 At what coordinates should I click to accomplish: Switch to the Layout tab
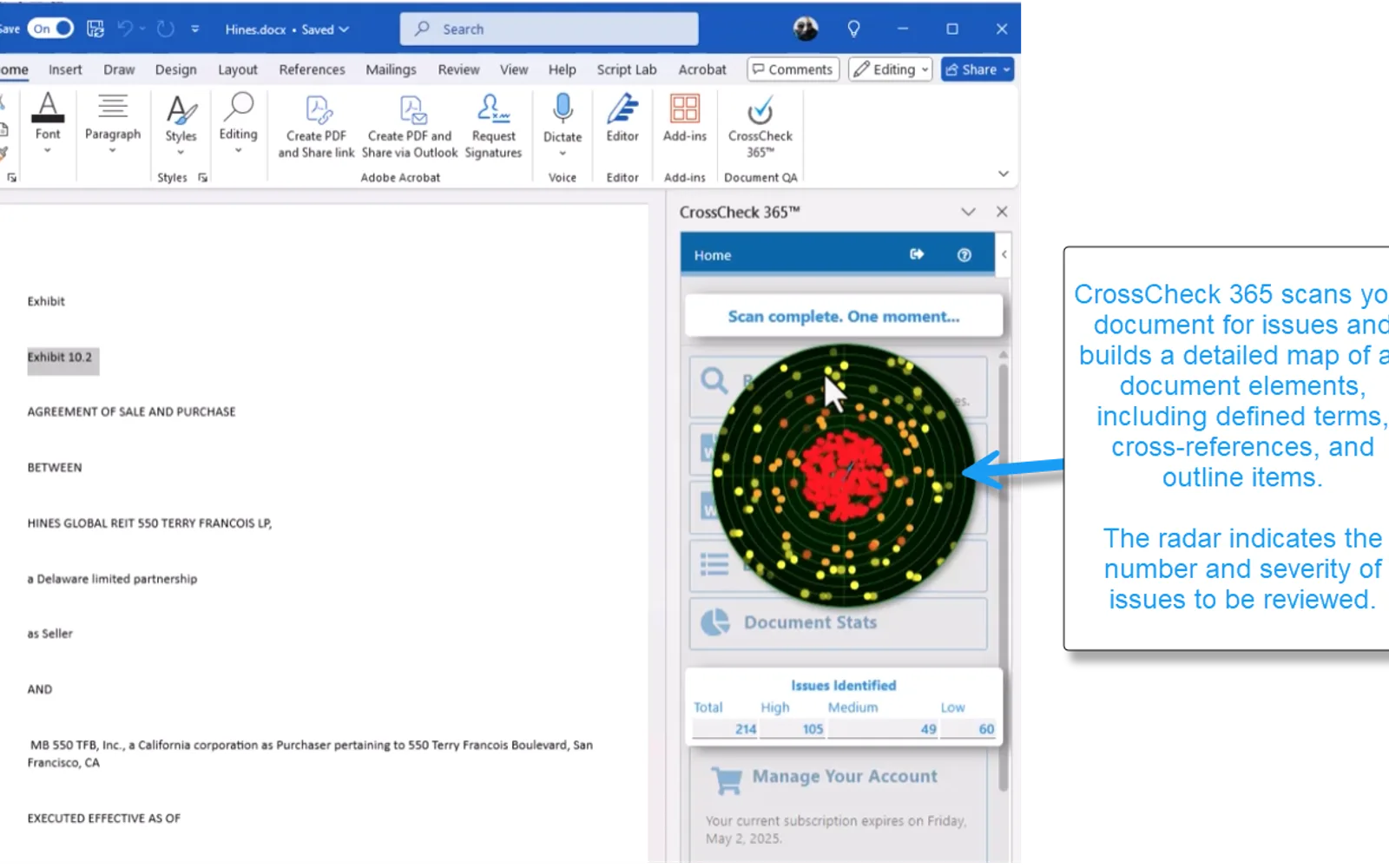[x=238, y=69]
